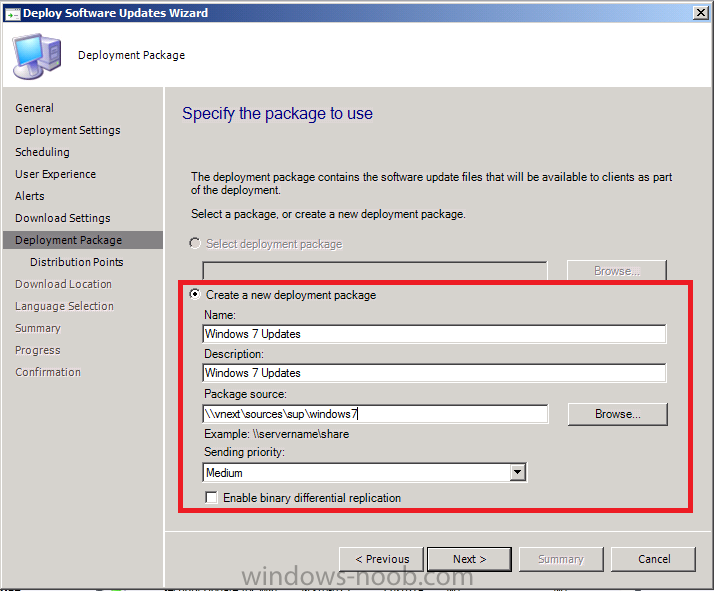Open the User Experience page
Image resolution: width=714 pixels, height=591 pixels.
(55, 174)
